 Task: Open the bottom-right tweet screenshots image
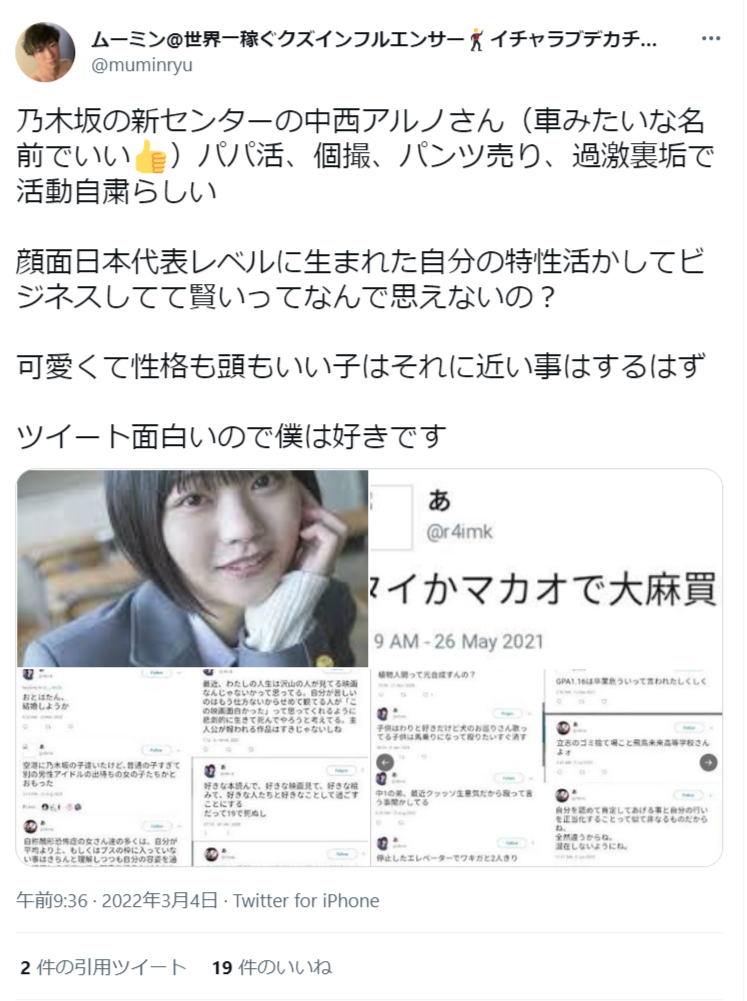click(x=546, y=767)
